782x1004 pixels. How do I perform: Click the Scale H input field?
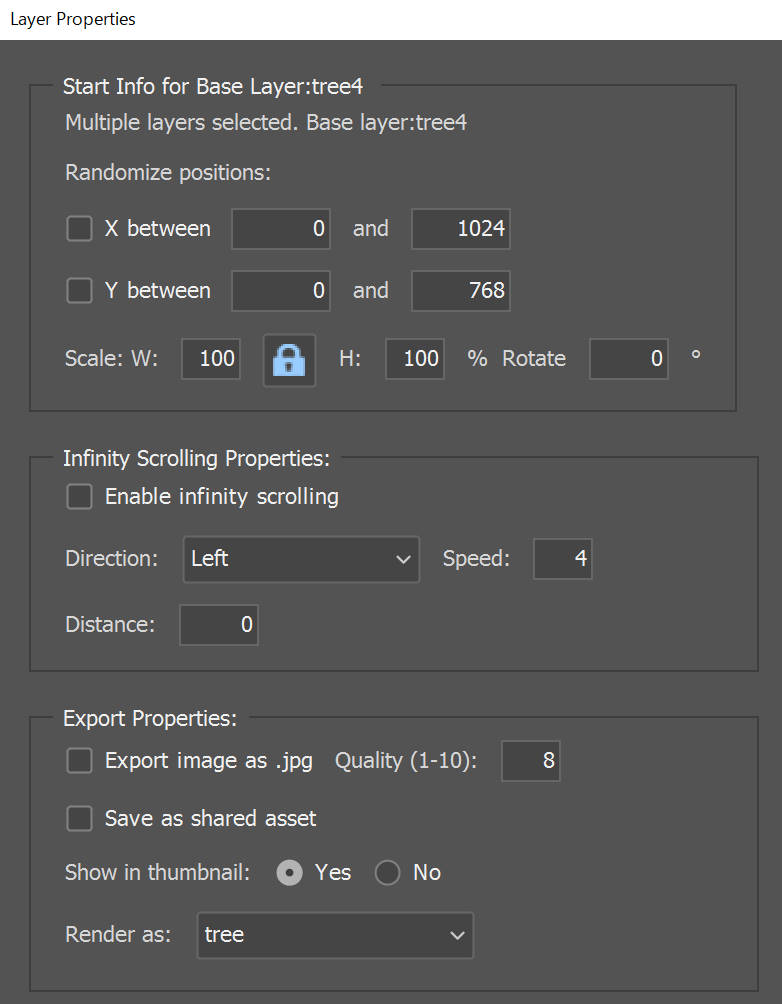tap(415, 359)
